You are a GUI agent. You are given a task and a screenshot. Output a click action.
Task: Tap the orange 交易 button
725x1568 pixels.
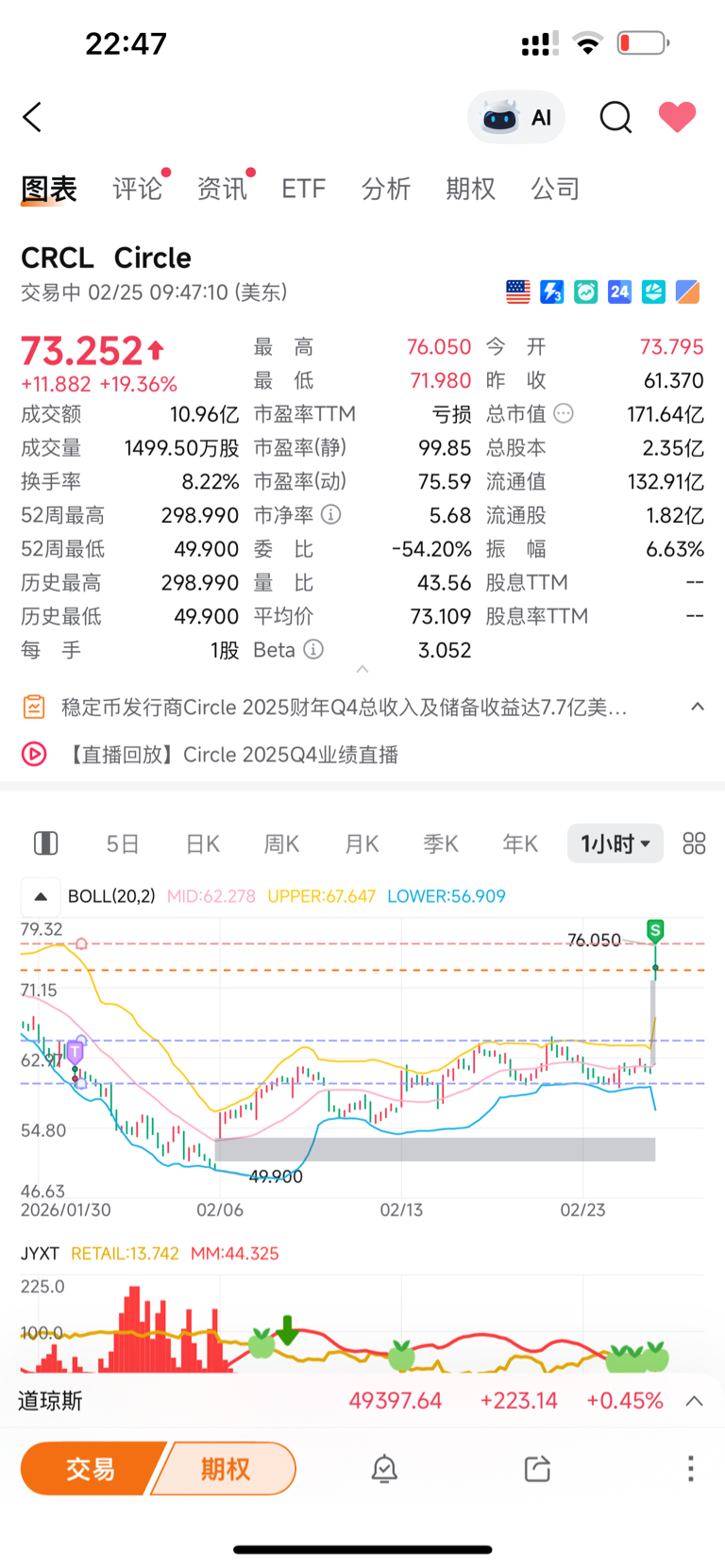[x=91, y=1469]
